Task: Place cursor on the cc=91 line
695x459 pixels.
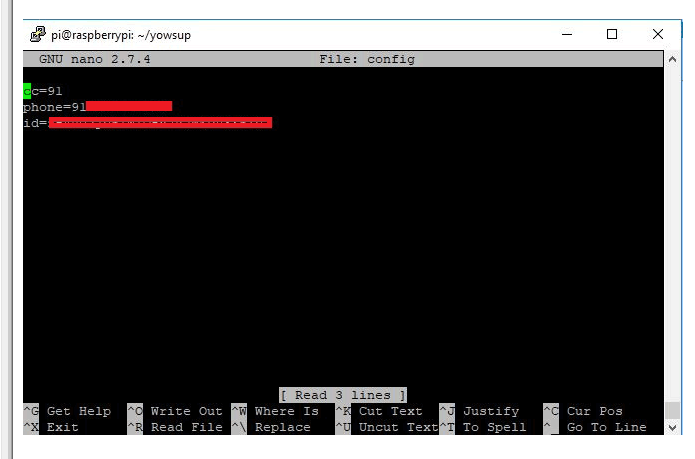Action: 43,91
